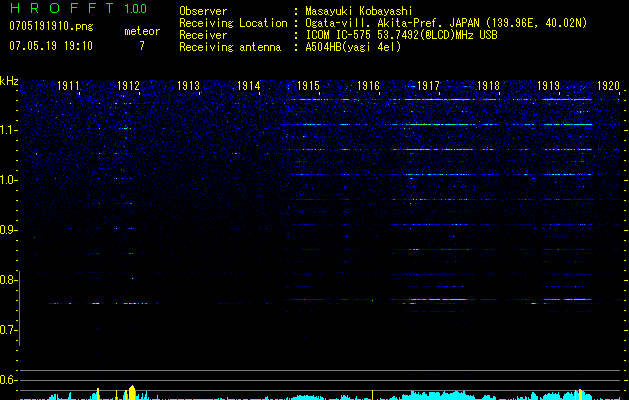The width and height of the screenshot is (629, 400).
Task: Click the meteor count value 7
Action: click(x=142, y=46)
